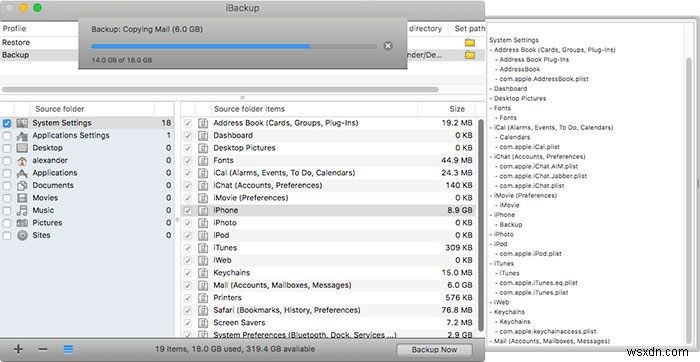Screen dimensions: 700x362
Task: Check the Applications Settings checkbox
Action: pos(7,136)
